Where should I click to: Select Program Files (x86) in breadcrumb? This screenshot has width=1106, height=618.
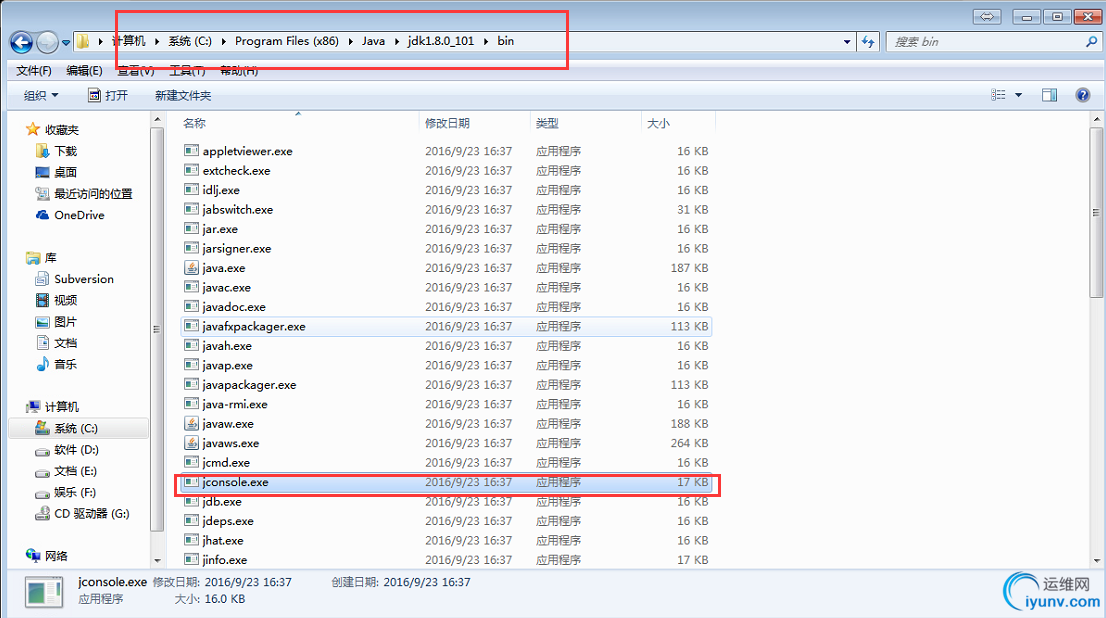click(286, 41)
